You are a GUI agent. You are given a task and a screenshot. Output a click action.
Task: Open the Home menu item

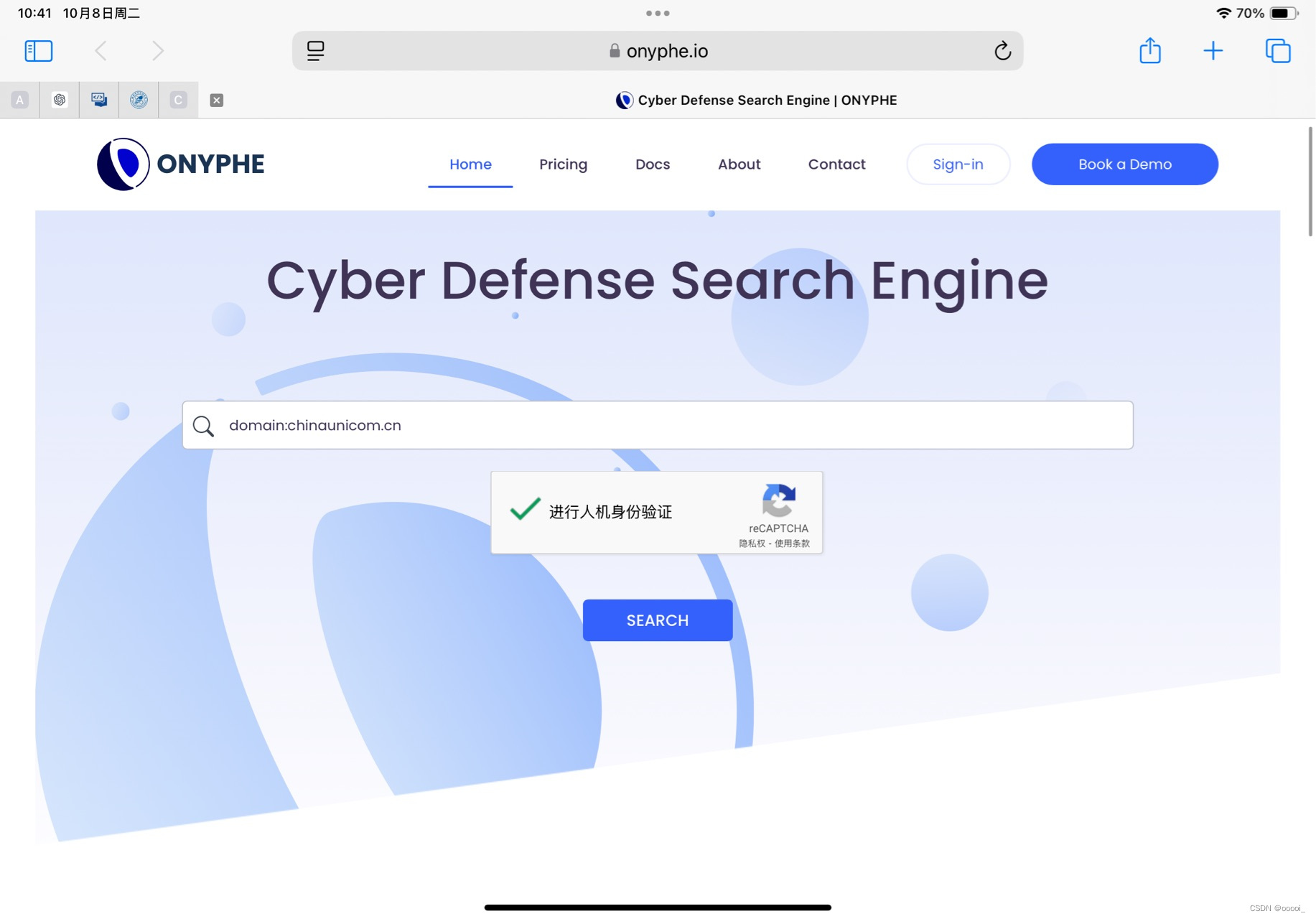(470, 164)
